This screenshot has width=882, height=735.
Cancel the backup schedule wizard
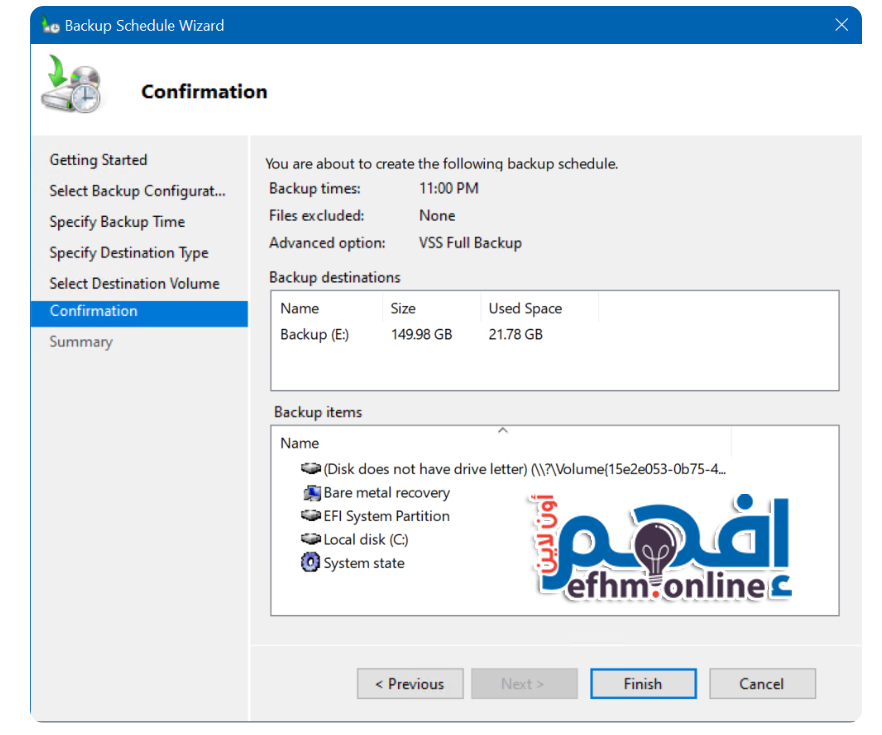point(761,684)
